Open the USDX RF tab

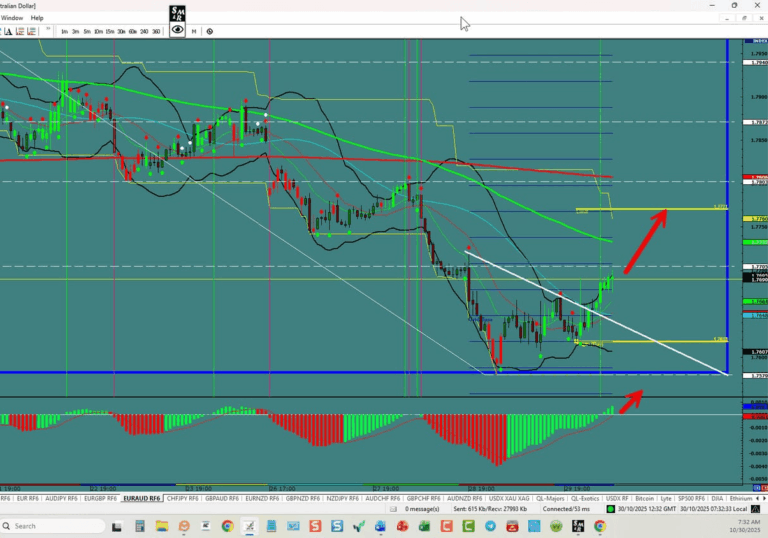(x=617, y=498)
